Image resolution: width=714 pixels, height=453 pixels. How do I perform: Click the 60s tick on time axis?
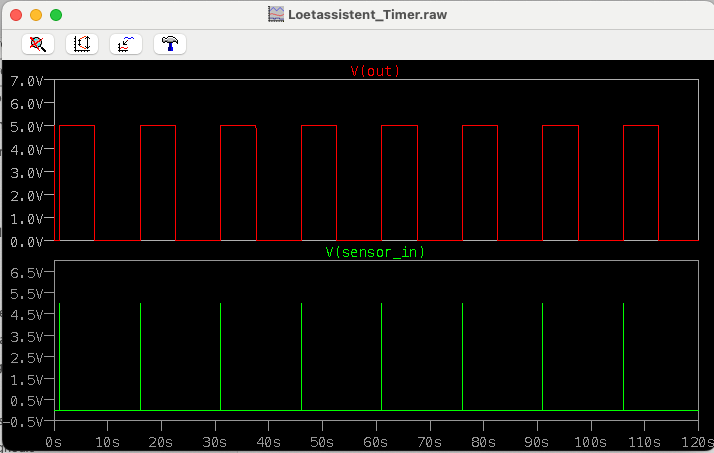click(377, 441)
